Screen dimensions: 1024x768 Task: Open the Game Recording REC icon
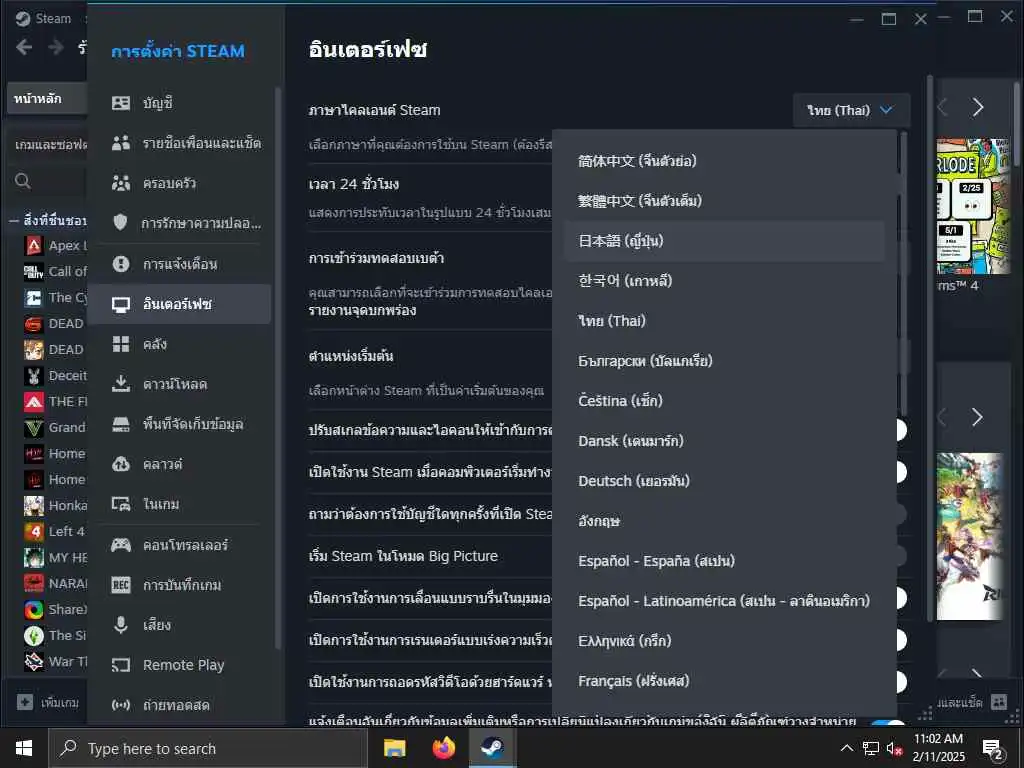[121, 584]
